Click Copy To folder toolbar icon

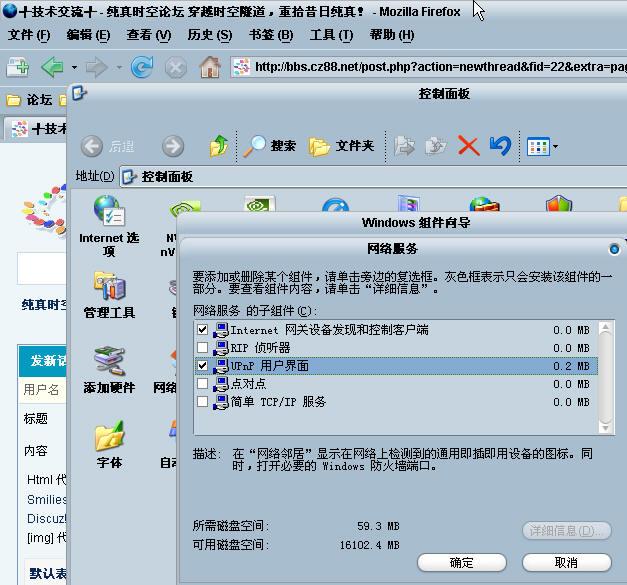point(436,146)
